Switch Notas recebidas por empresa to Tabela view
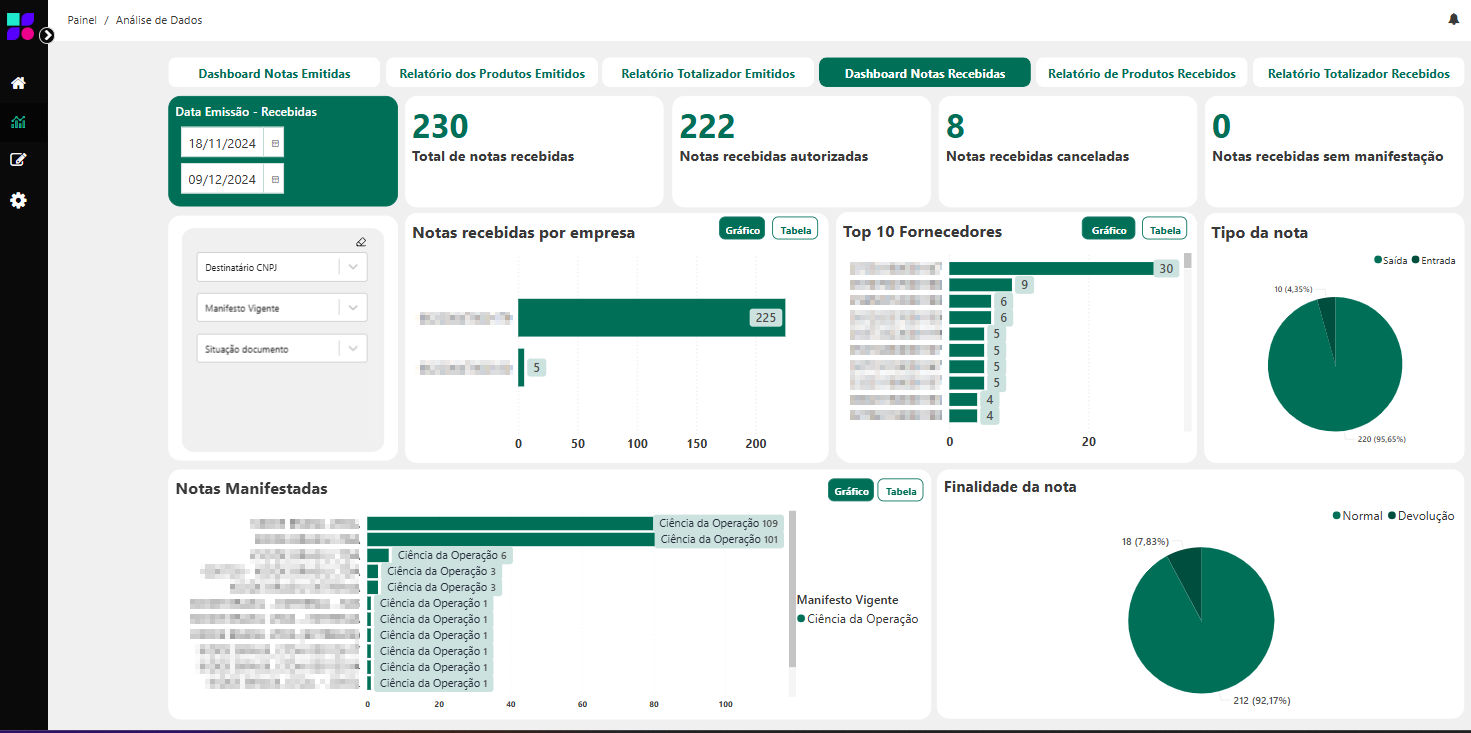Viewport: 1471px width, 733px height. [794, 228]
